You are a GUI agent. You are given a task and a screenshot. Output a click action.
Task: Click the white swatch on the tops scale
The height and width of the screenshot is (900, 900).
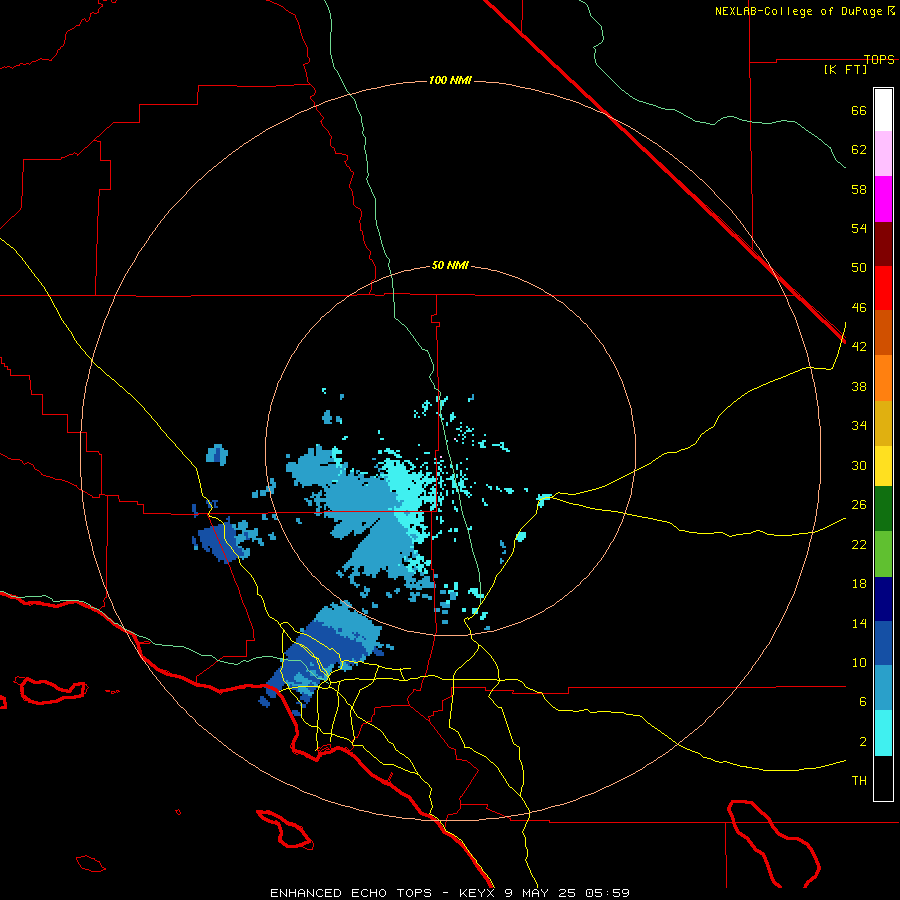coord(883,110)
